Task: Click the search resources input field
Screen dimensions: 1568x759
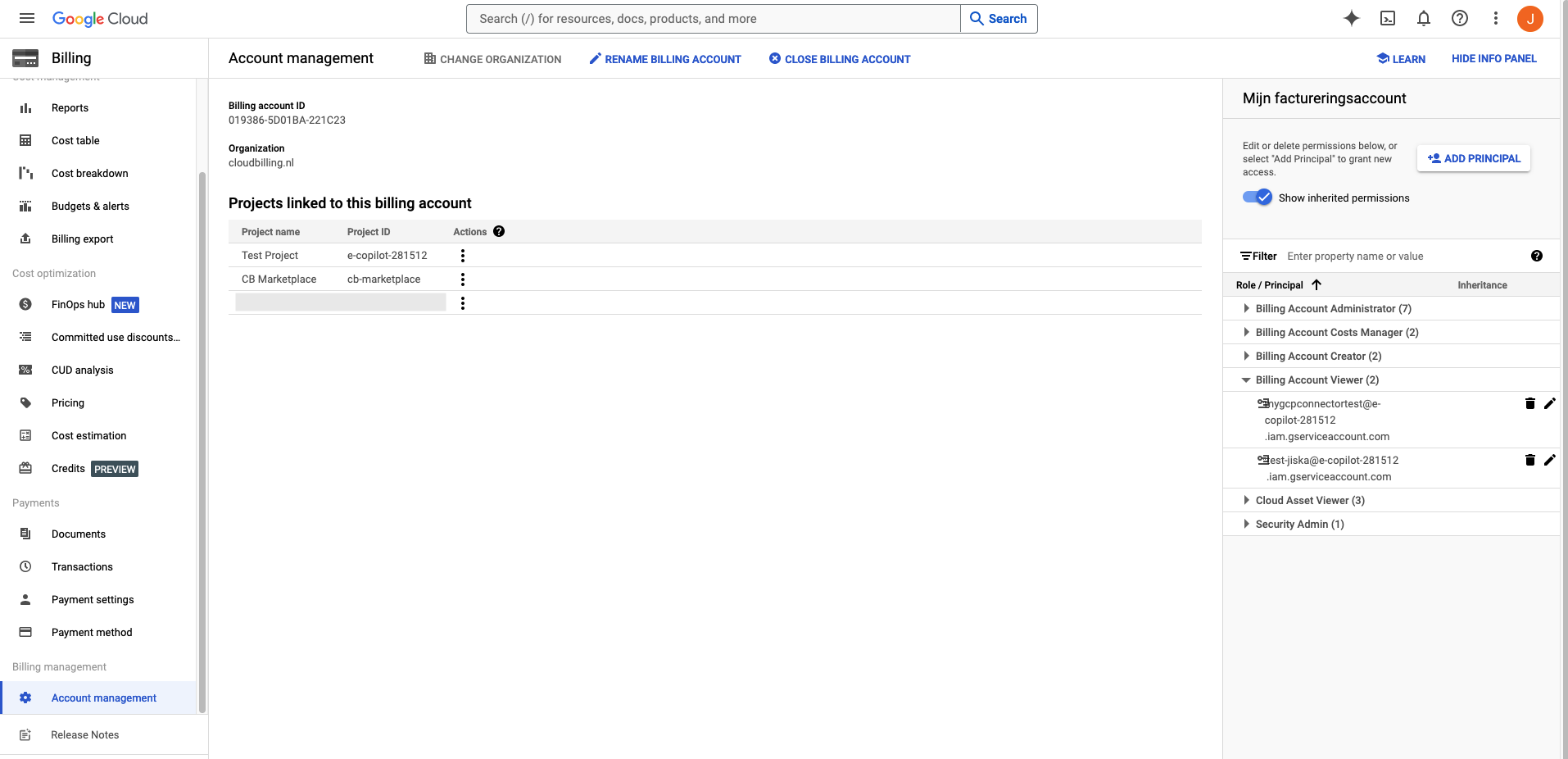Action: [711, 18]
